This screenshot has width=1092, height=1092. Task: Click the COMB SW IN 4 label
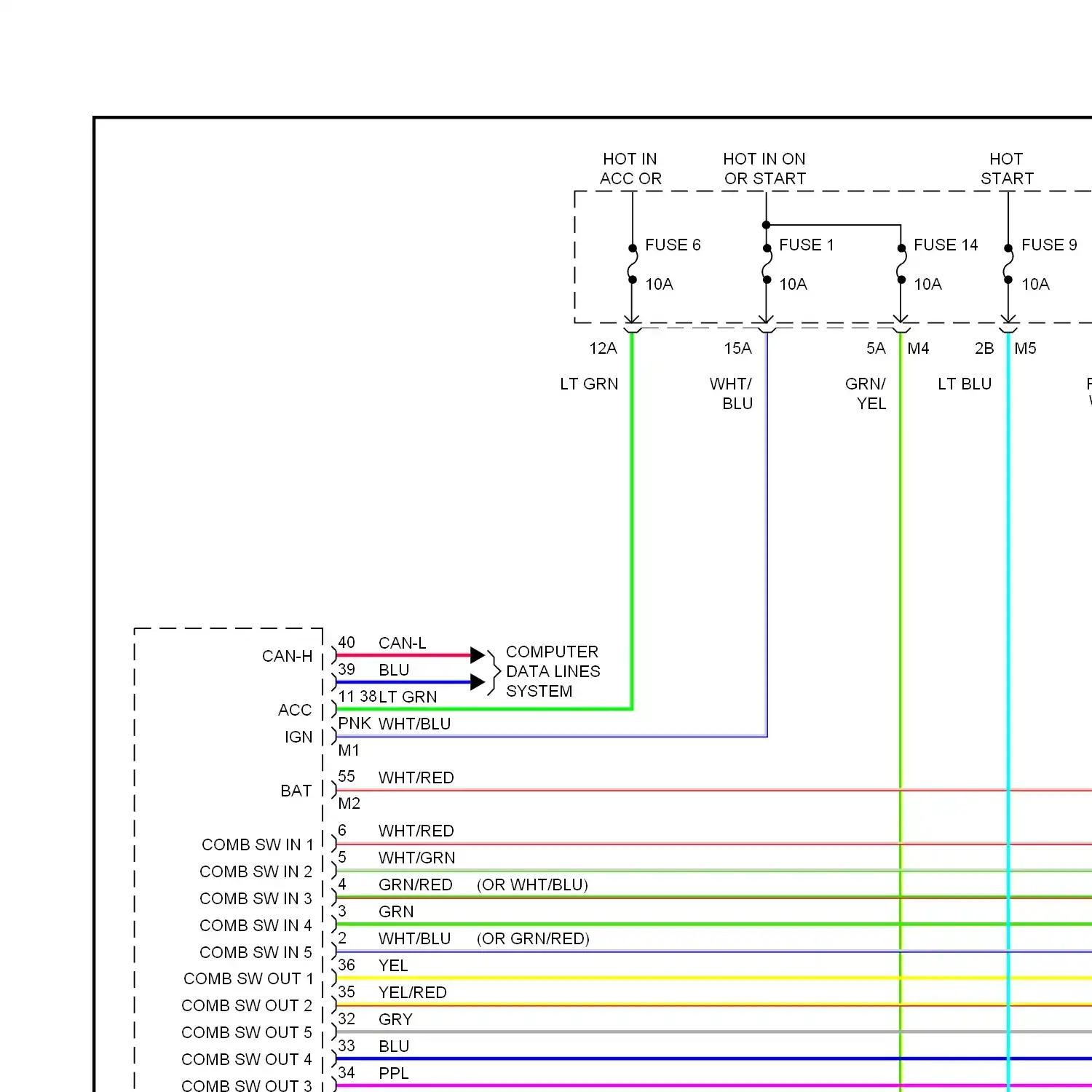256,925
